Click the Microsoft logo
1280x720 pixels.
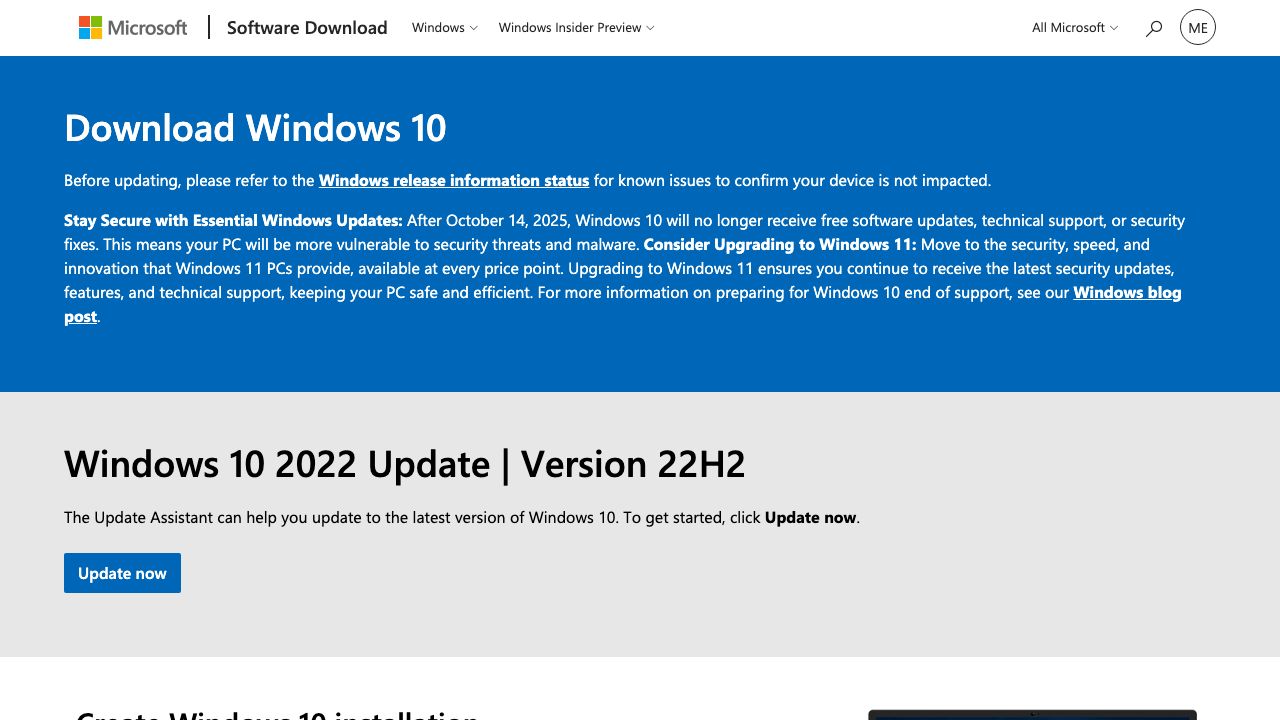[x=133, y=28]
